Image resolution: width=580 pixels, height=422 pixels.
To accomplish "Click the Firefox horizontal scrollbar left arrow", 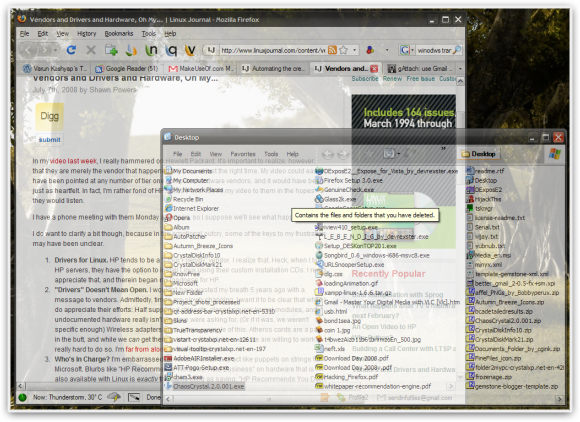I will point(21,386).
